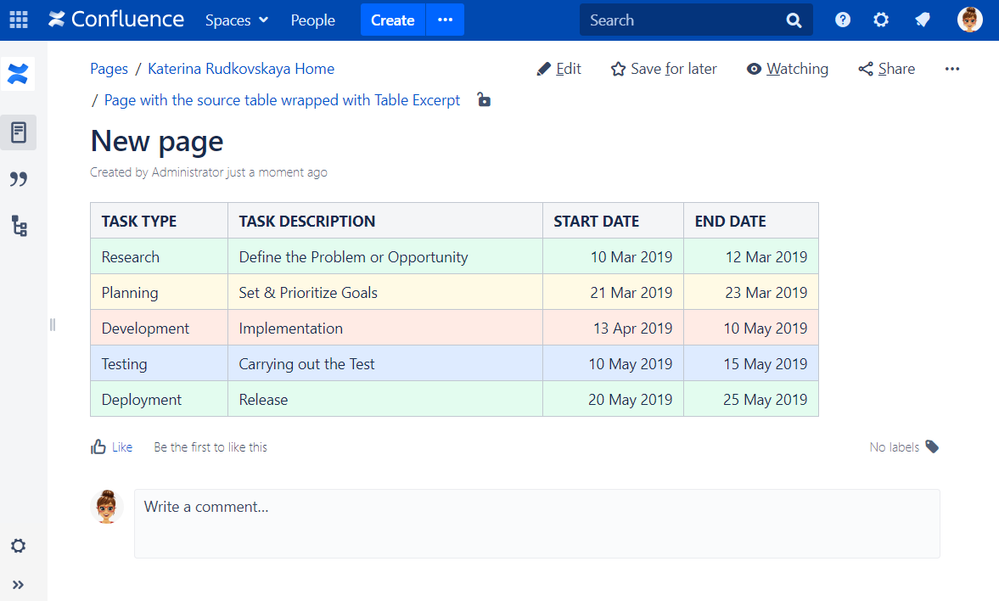Click the Confluence logo in header
This screenshot has height=601, width=999.
point(116,20)
